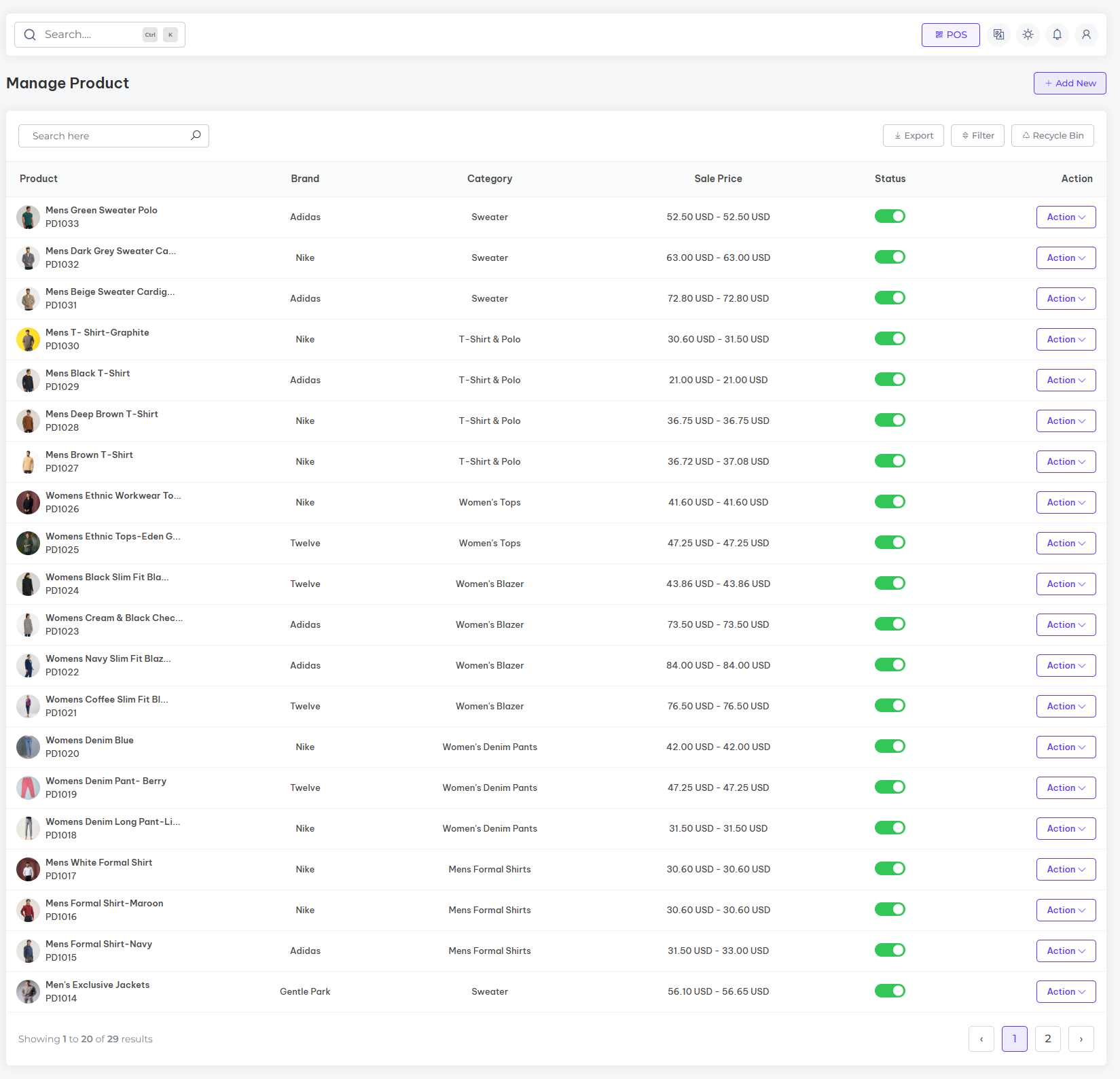The image size is (1120, 1079).
Task: Click next page arrow in pagination
Action: [1081, 1038]
